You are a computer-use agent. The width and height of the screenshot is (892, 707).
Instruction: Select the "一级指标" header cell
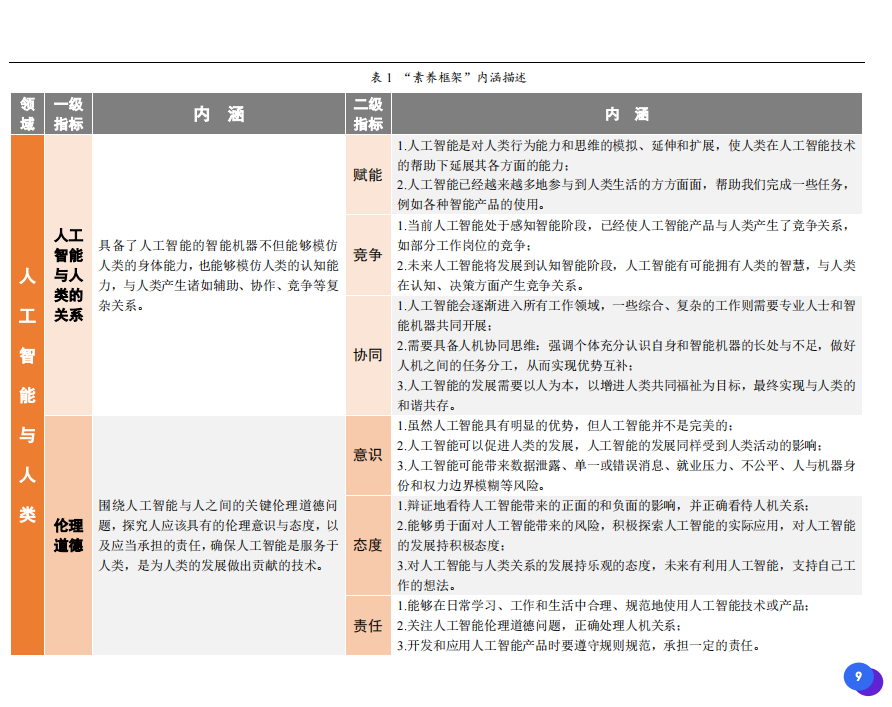tap(68, 114)
